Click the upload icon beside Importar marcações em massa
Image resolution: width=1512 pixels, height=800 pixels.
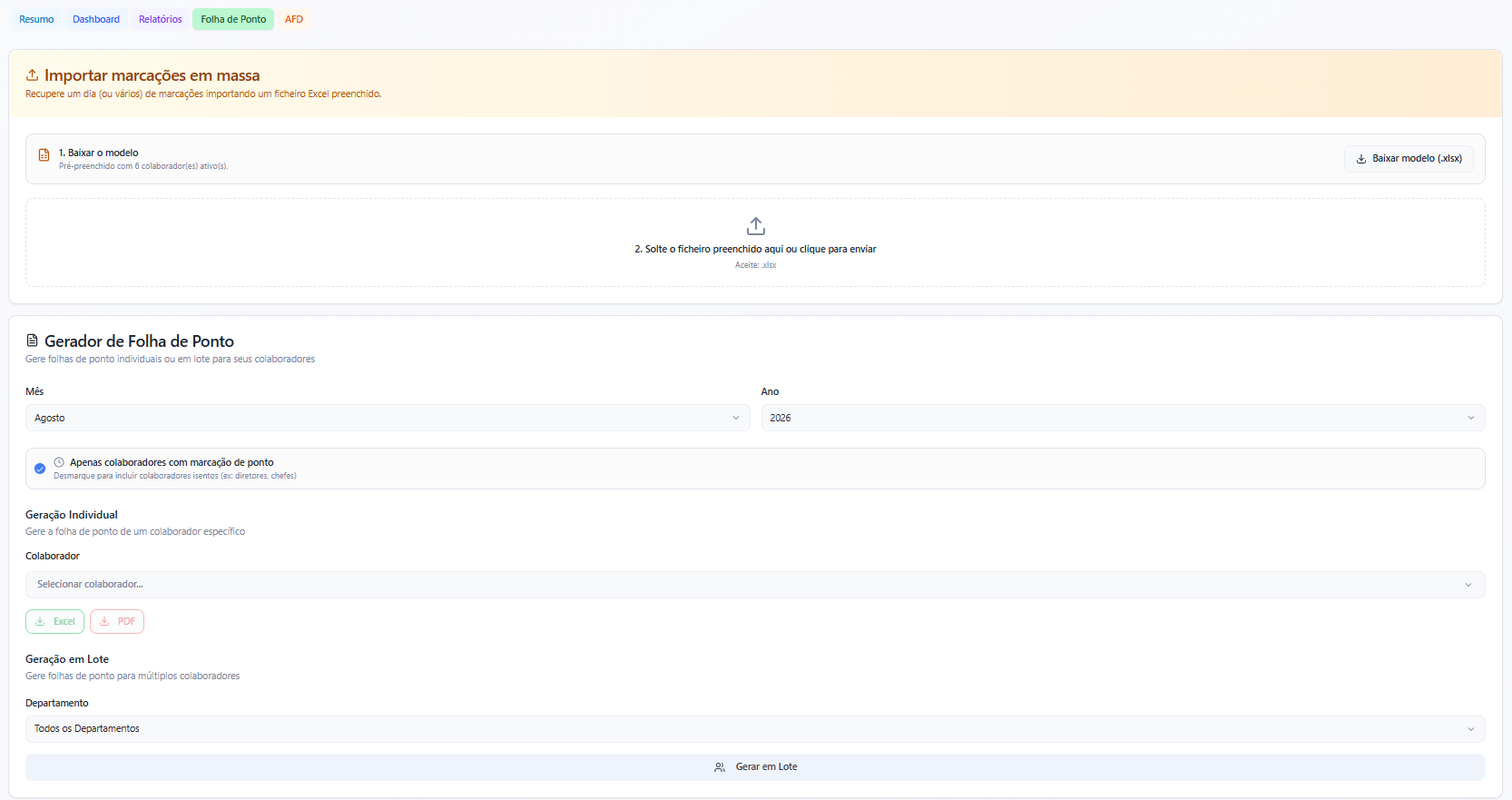click(32, 75)
